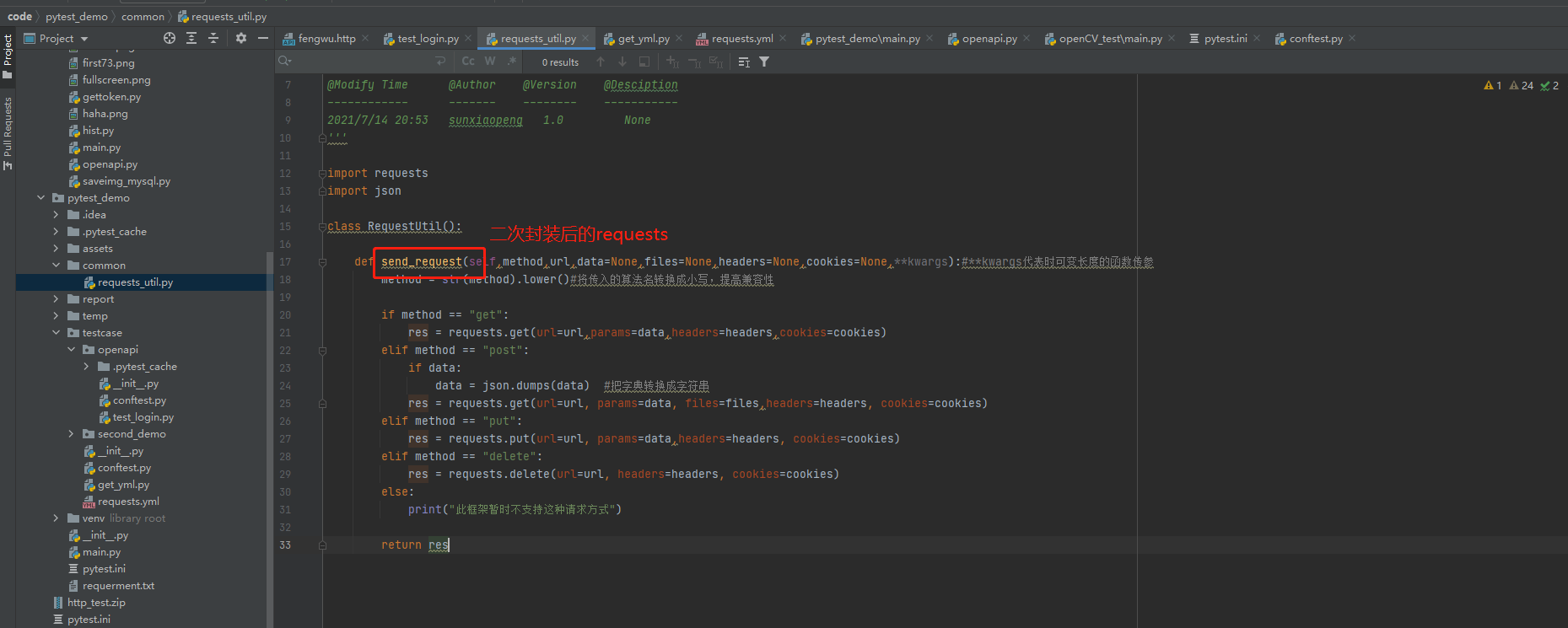Open the Project side tool window tab
The image size is (1568, 628).
click(8, 56)
